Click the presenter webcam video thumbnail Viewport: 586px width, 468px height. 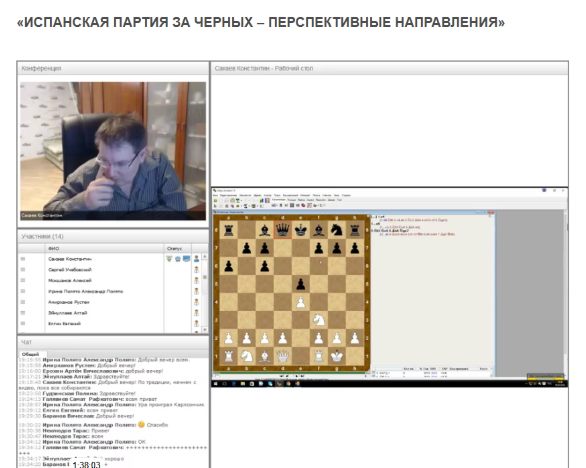coord(113,151)
